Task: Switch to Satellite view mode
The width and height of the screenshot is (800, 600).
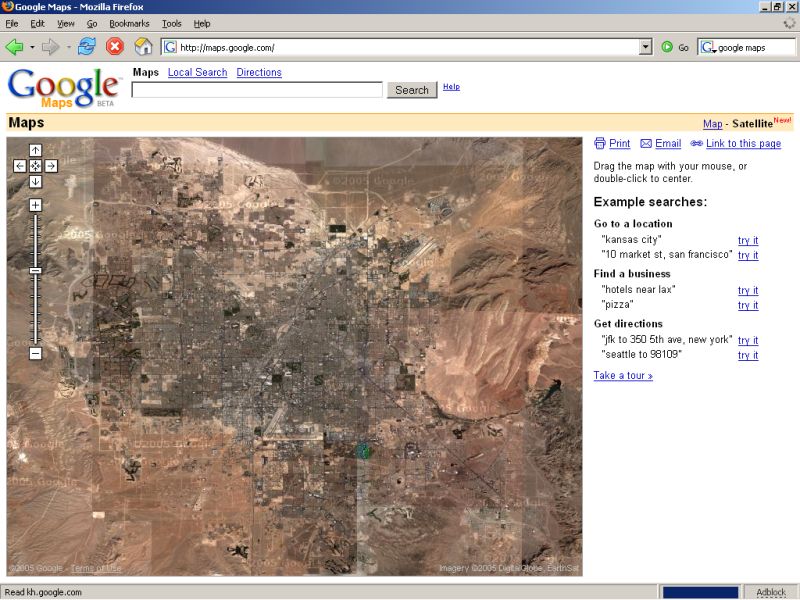Action: [752, 124]
